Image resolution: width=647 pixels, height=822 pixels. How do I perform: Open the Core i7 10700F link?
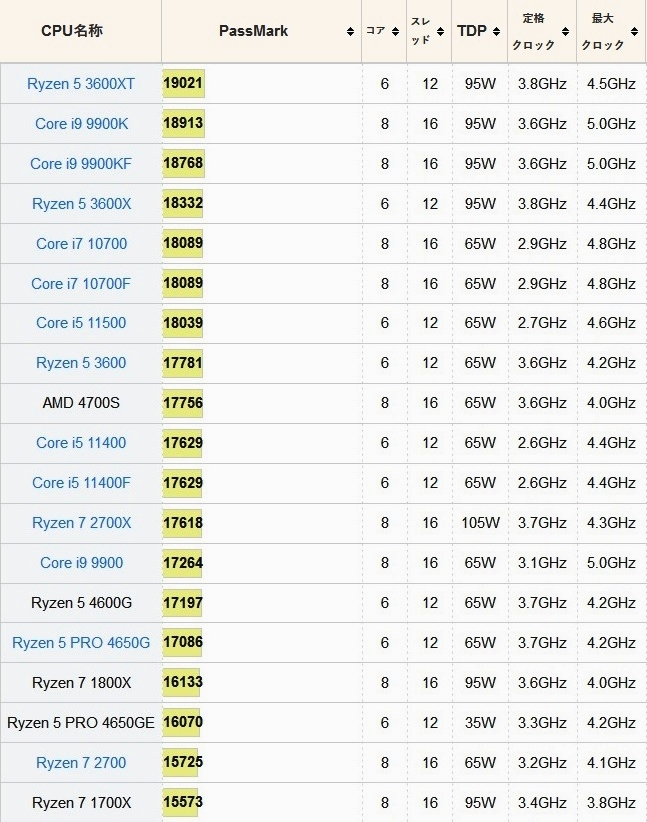coord(81,284)
